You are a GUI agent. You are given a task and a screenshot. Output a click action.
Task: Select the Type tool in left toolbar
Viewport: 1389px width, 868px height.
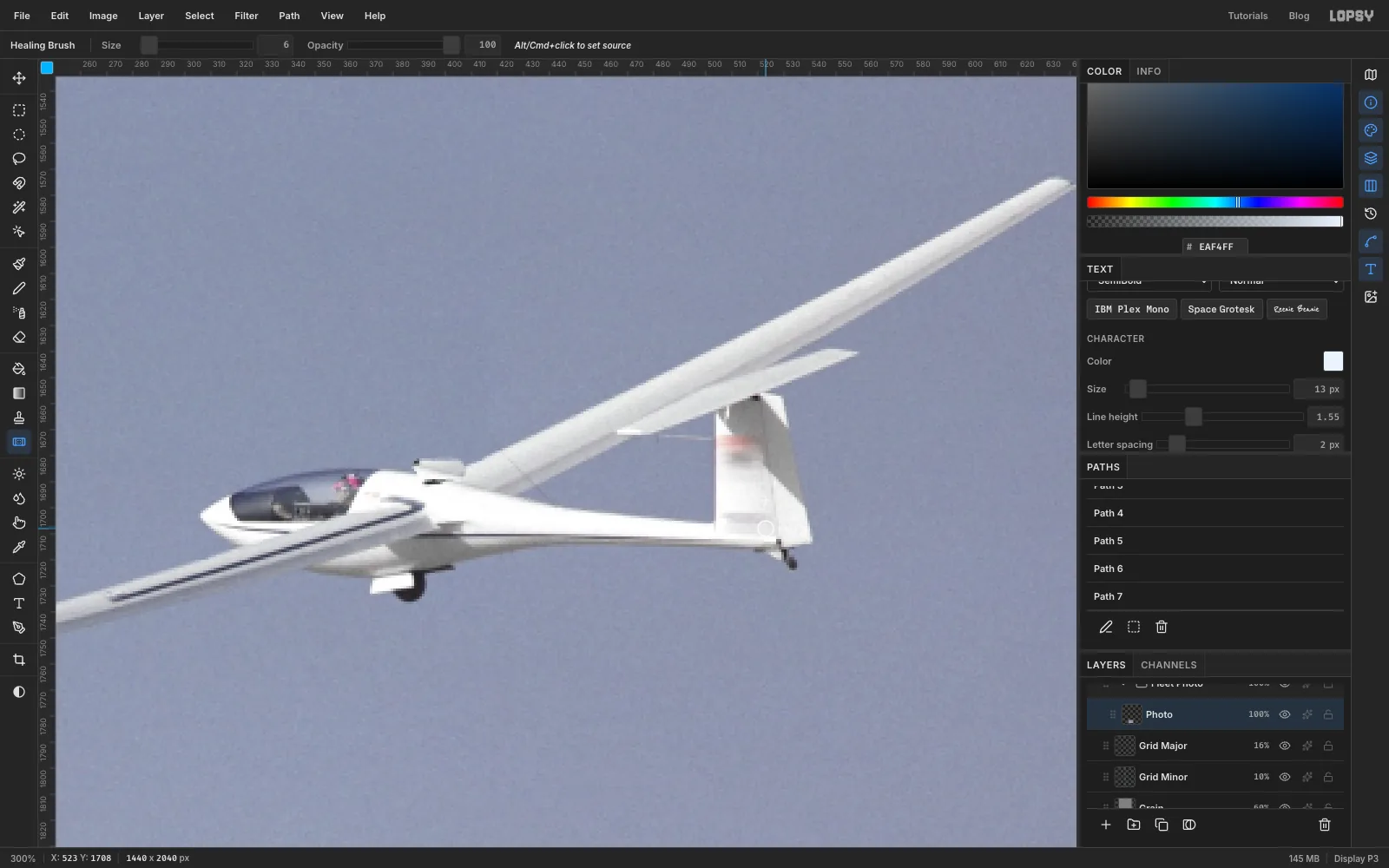tap(19, 603)
